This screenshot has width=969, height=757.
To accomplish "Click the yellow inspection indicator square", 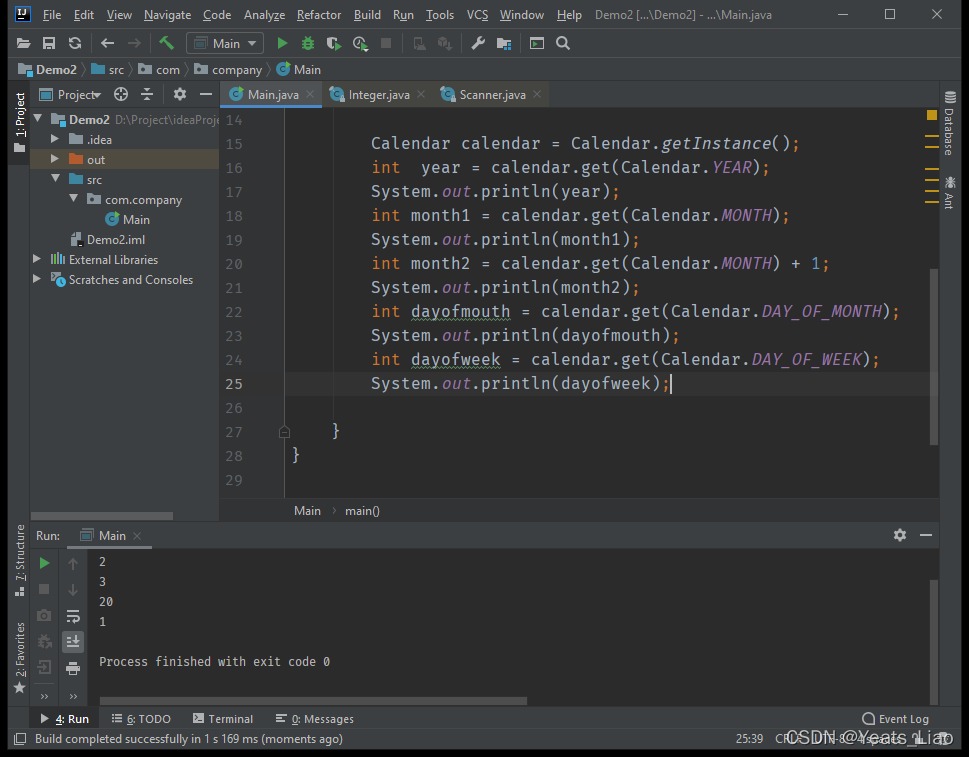I will pyautogui.click(x=932, y=115).
